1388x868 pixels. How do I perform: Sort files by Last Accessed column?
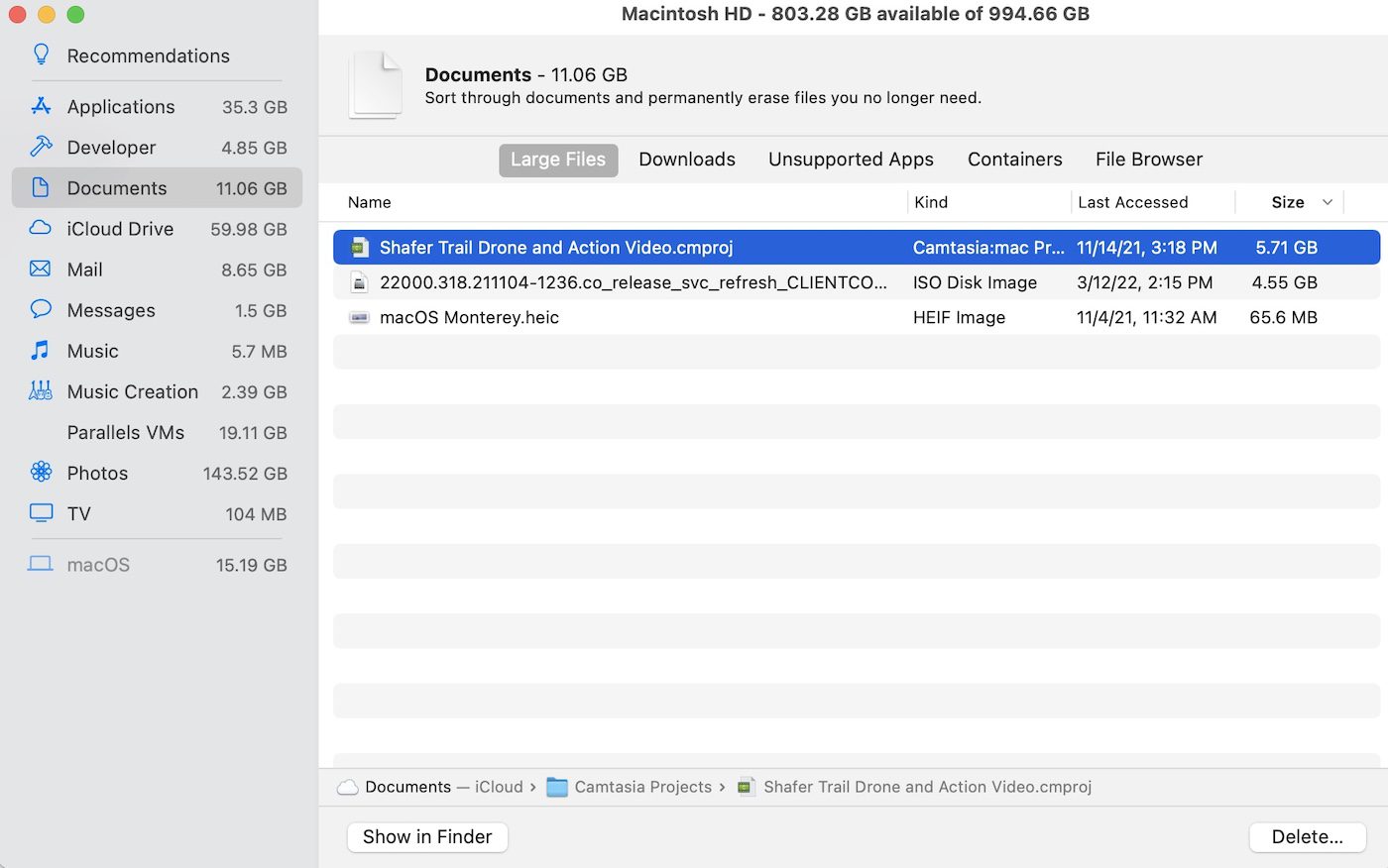1132,202
